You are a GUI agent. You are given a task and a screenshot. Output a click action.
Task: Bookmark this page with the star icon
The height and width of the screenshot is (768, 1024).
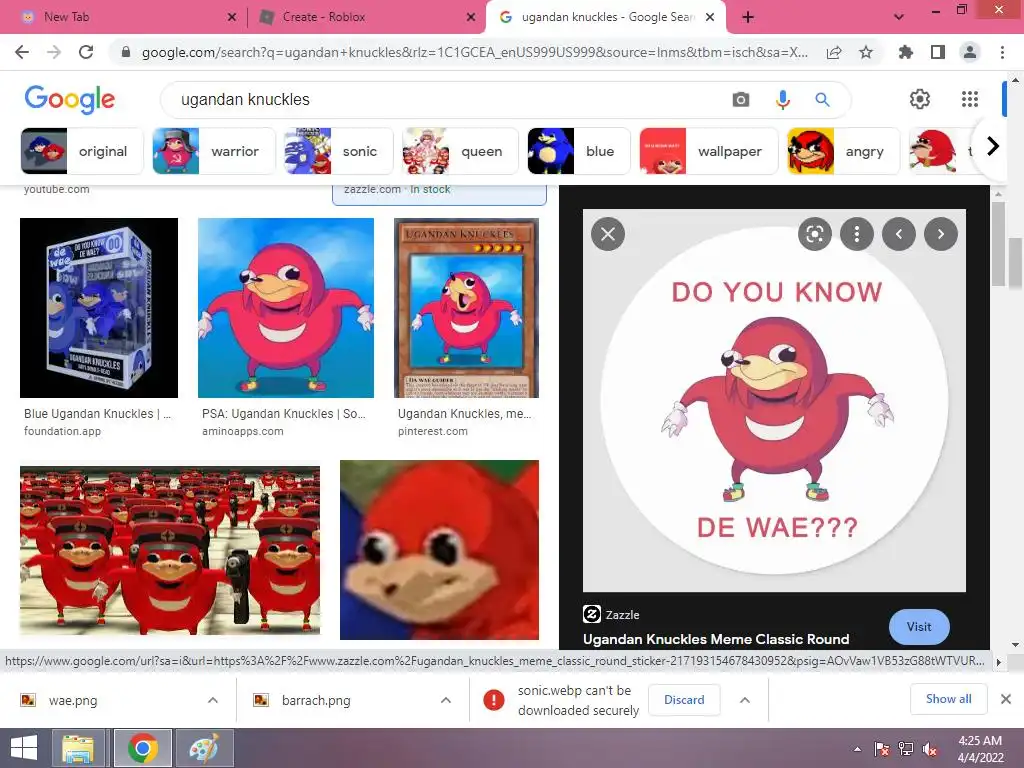pyautogui.click(x=866, y=52)
